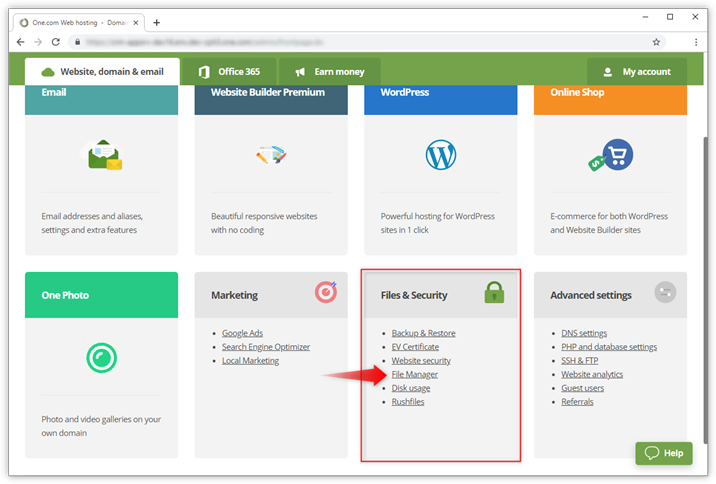
Task: Open Chrome three-dot menu
Action: coord(696,42)
